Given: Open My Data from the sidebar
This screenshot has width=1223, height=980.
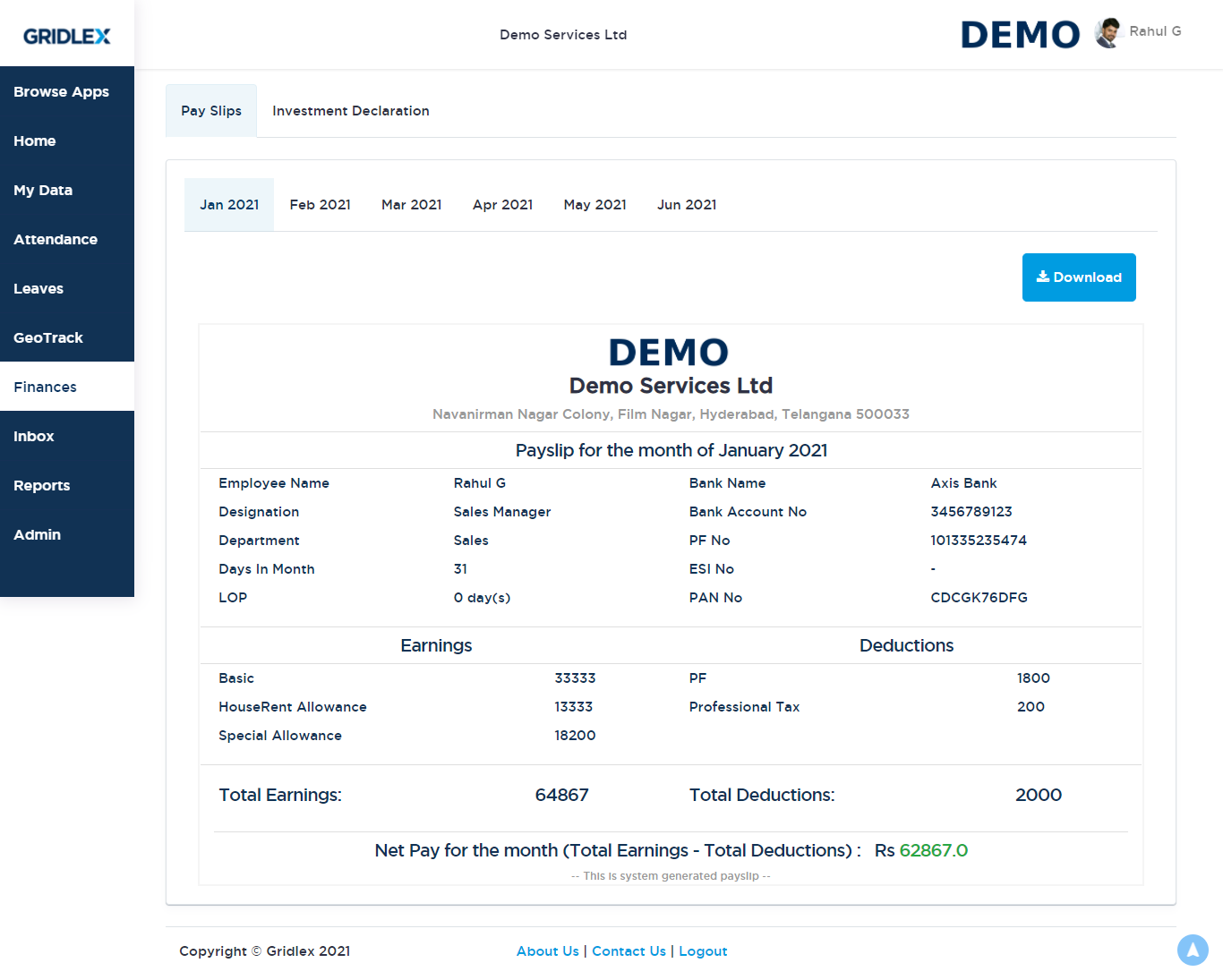Looking at the screenshot, I should click(x=43, y=190).
